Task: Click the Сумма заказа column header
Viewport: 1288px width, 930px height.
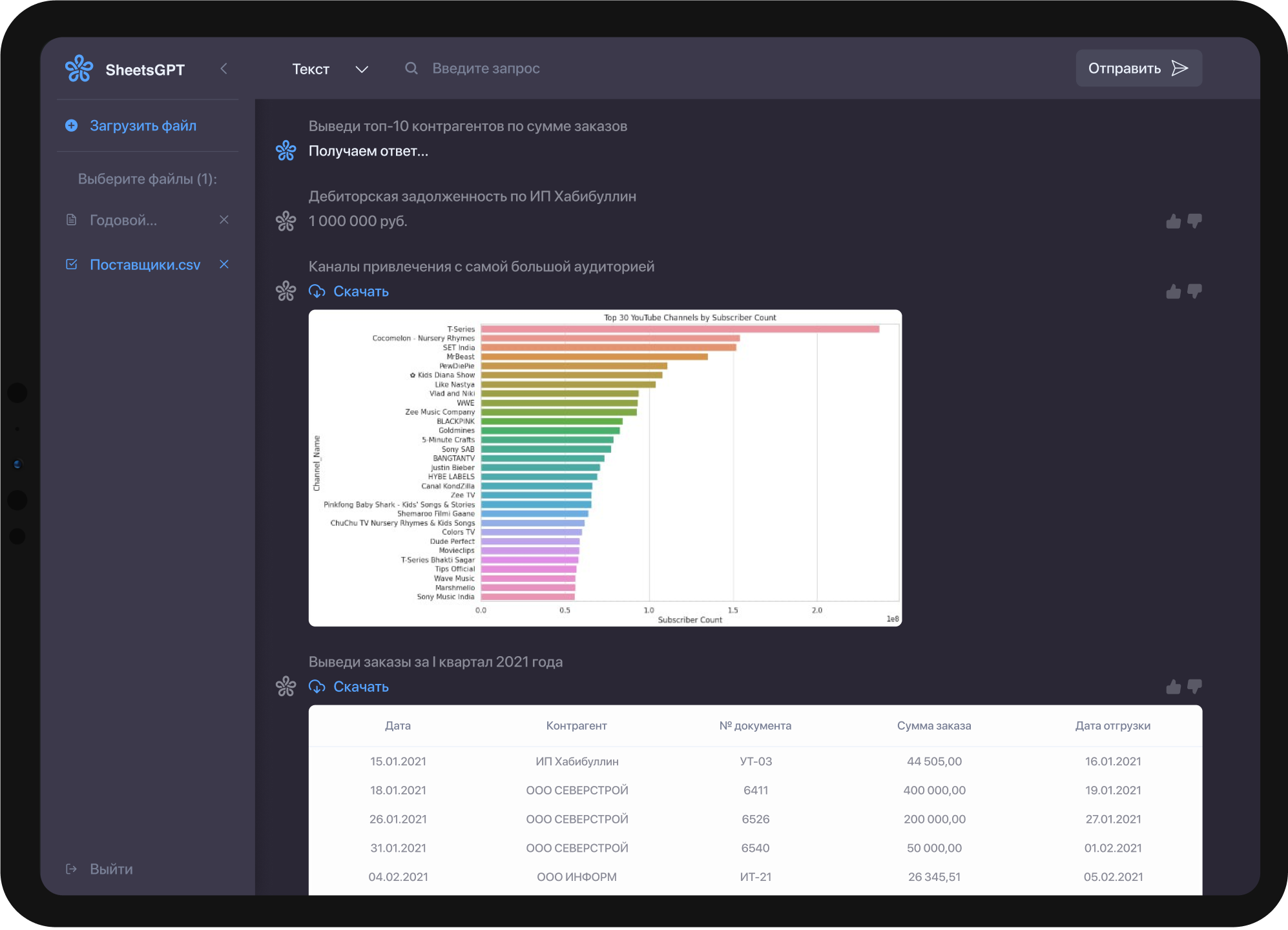Action: [x=935, y=726]
